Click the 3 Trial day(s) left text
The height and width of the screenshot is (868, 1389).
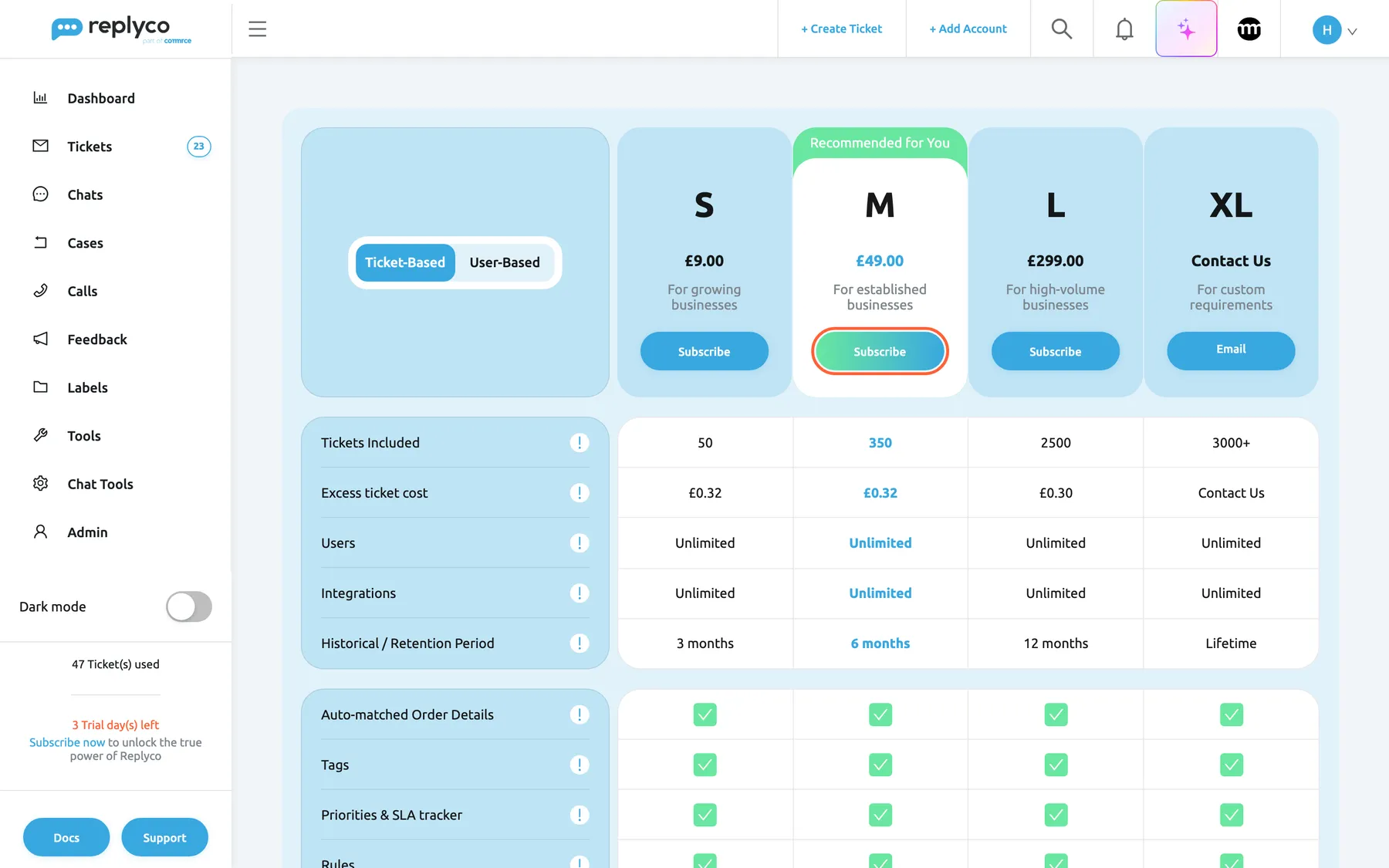116,725
